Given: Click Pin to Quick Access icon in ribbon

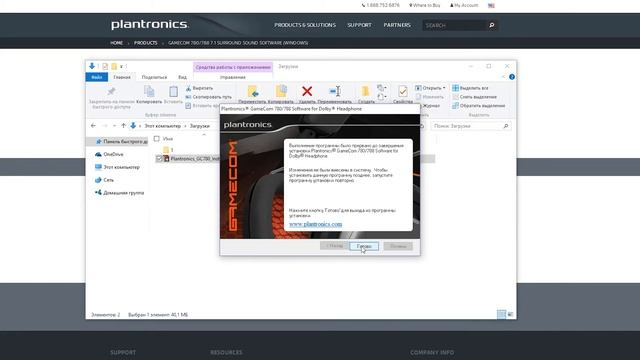Looking at the screenshot, I should tap(111, 91).
